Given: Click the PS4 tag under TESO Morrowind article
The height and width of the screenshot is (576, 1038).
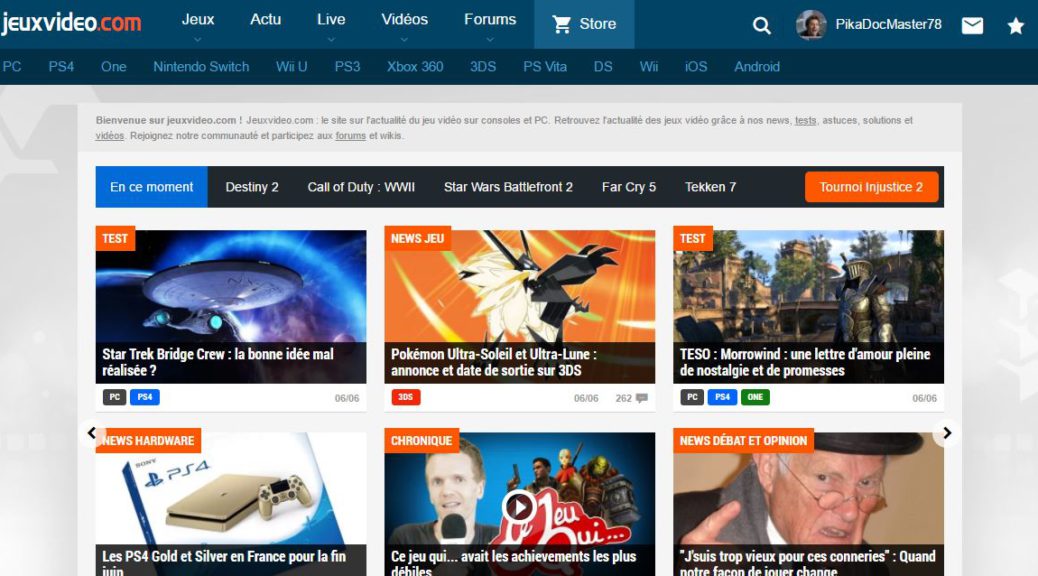Looking at the screenshot, I should click(722, 397).
